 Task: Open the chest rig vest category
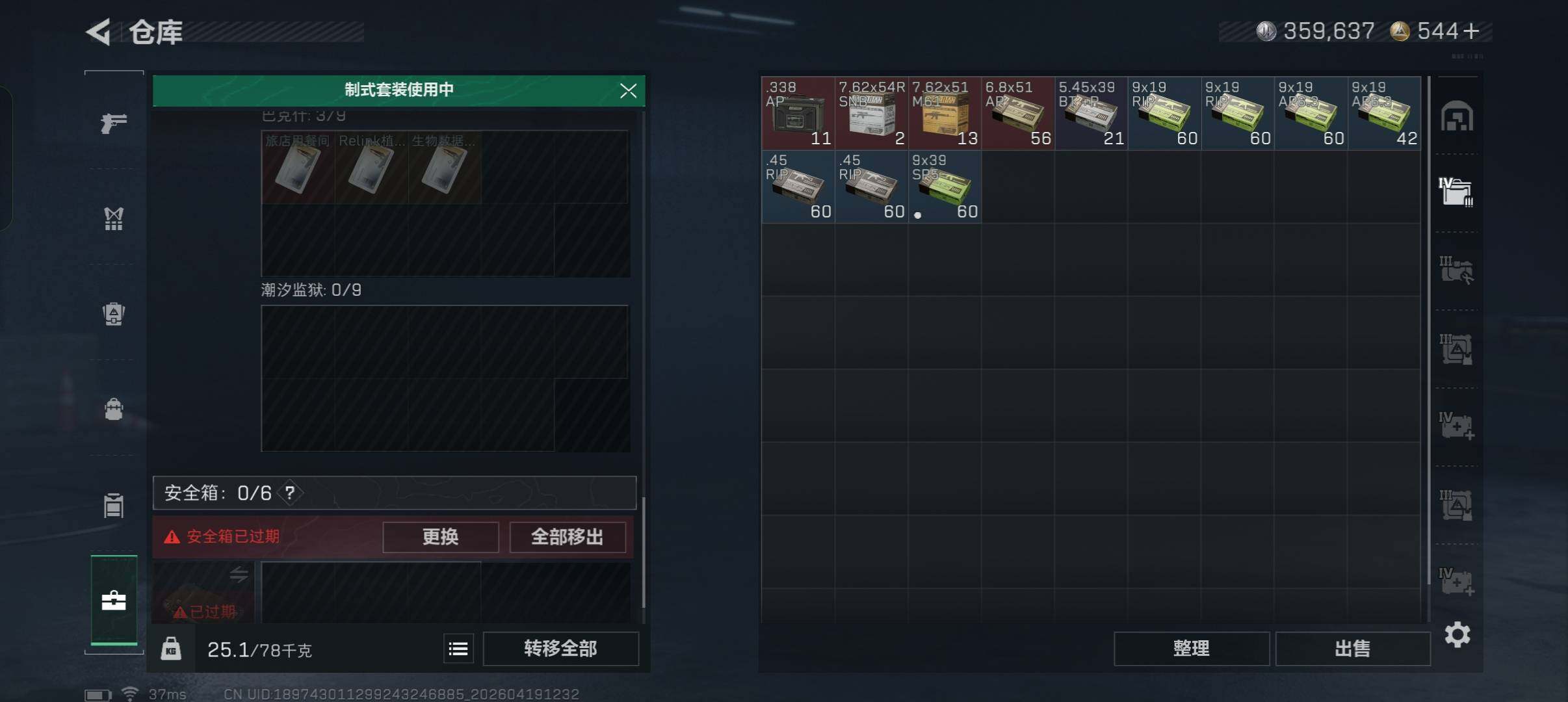click(114, 218)
